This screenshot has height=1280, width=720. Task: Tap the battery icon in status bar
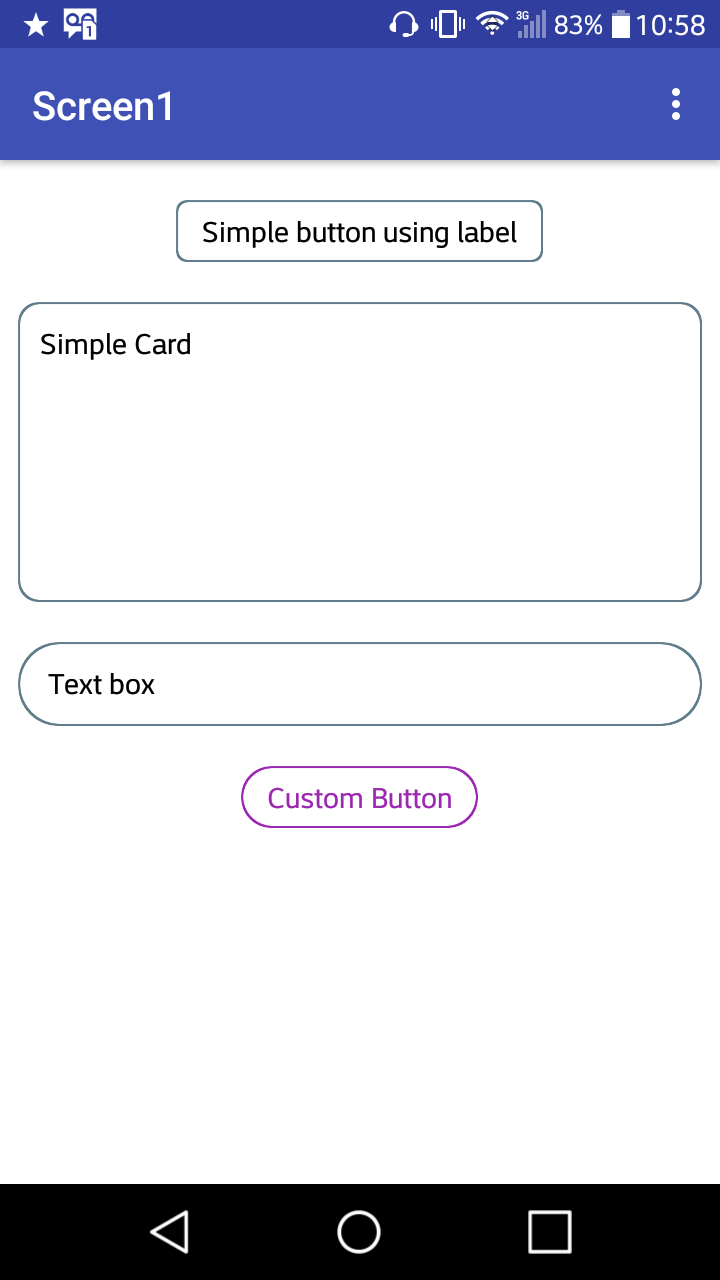tap(621, 25)
